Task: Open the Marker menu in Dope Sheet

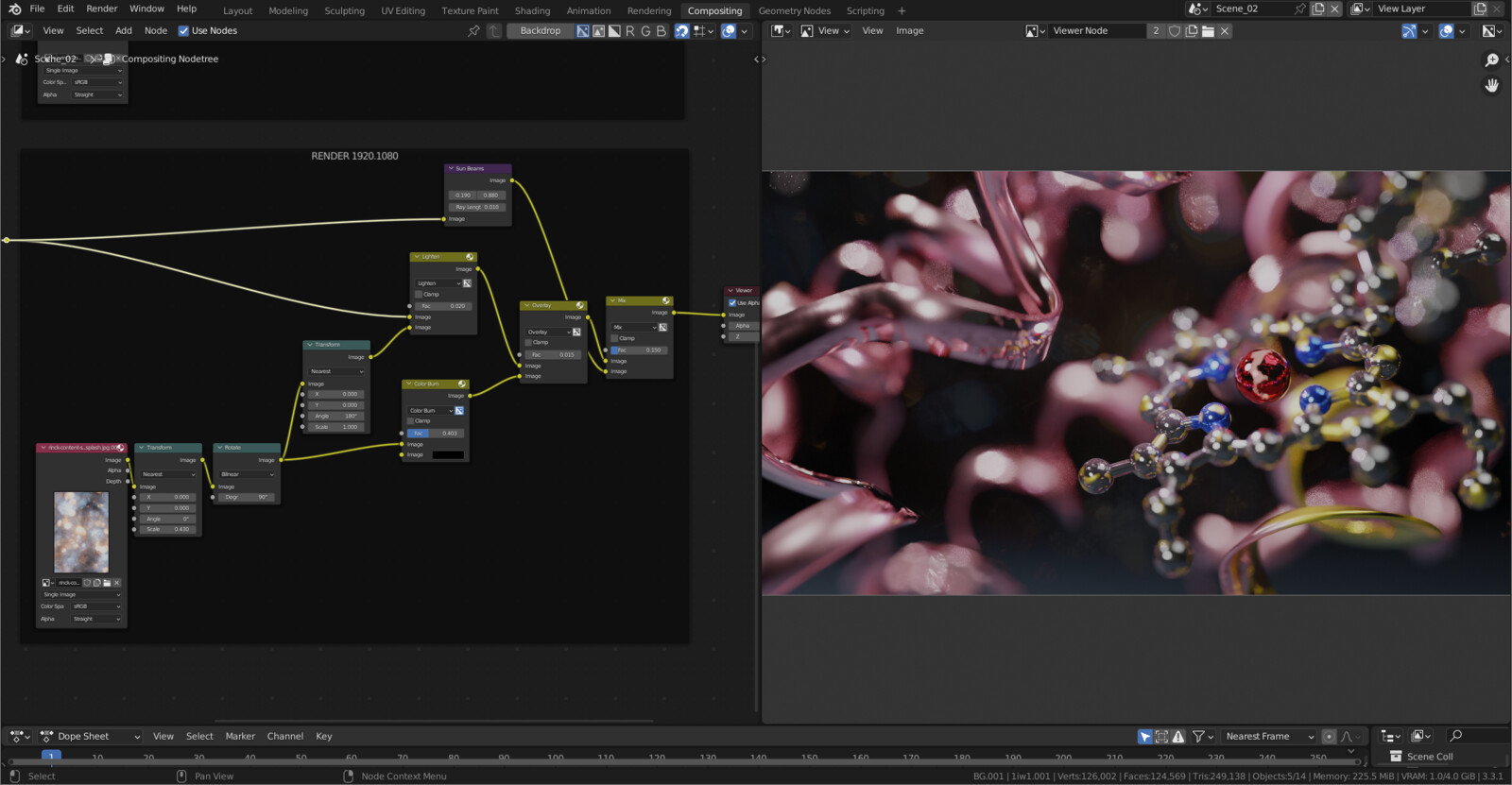Action: tap(240, 736)
